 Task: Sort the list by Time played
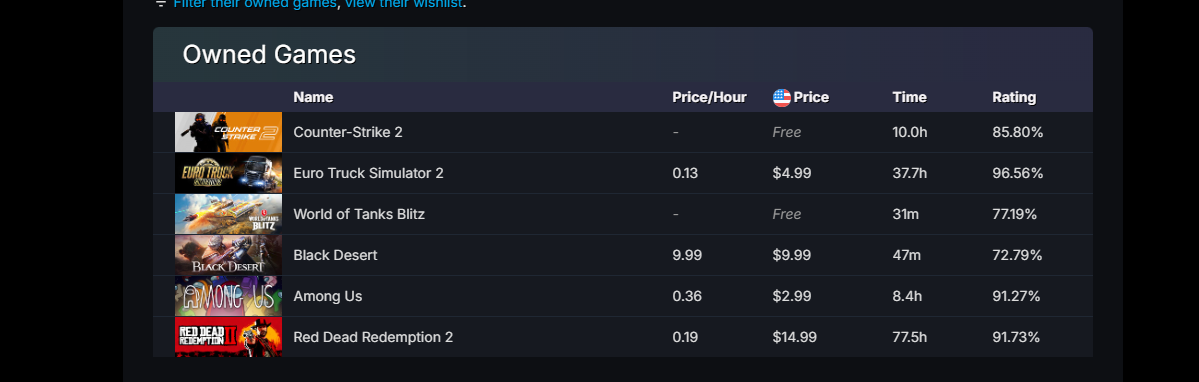coord(909,97)
